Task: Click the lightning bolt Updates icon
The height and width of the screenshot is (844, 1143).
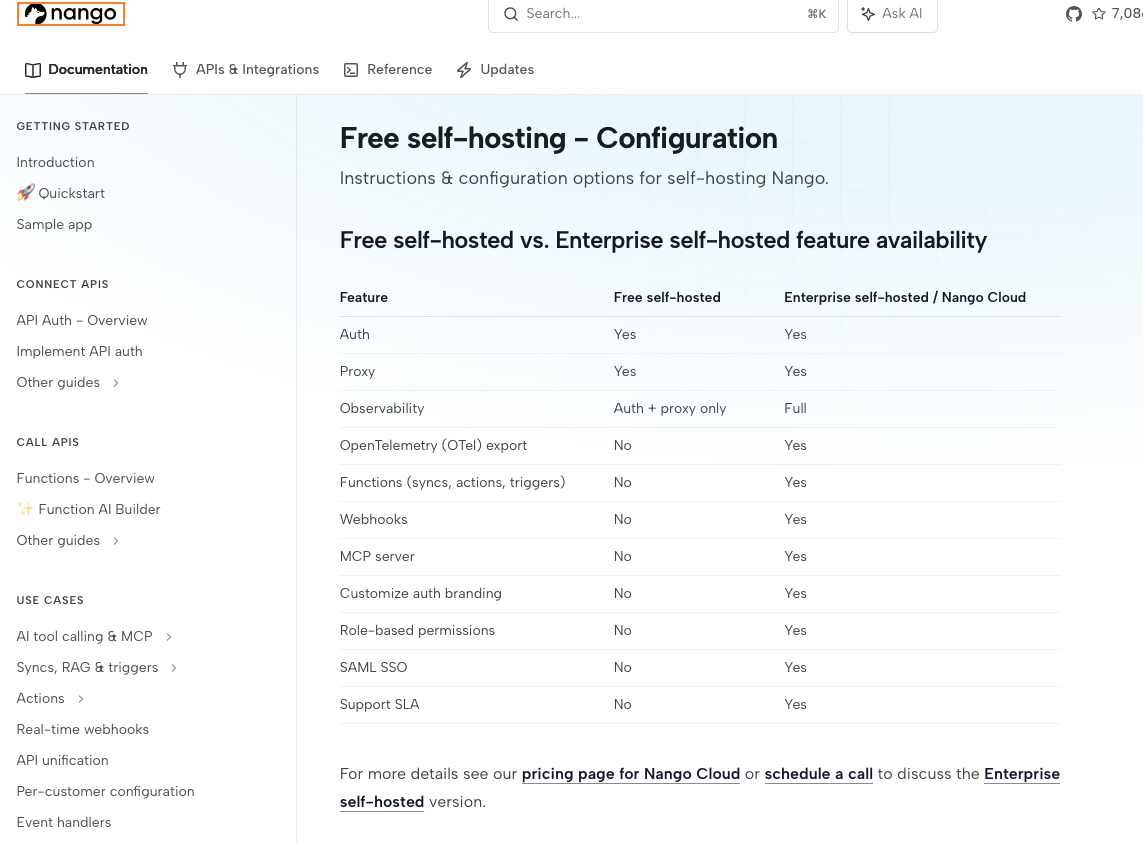Action: click(x=464, y=70)
